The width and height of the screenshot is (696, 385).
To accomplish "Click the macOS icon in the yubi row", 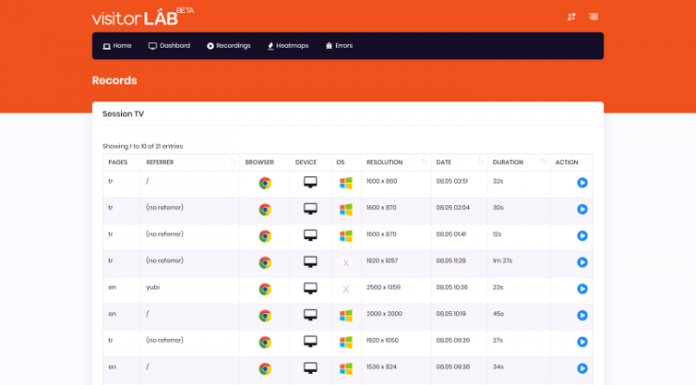I will point(346,289).
